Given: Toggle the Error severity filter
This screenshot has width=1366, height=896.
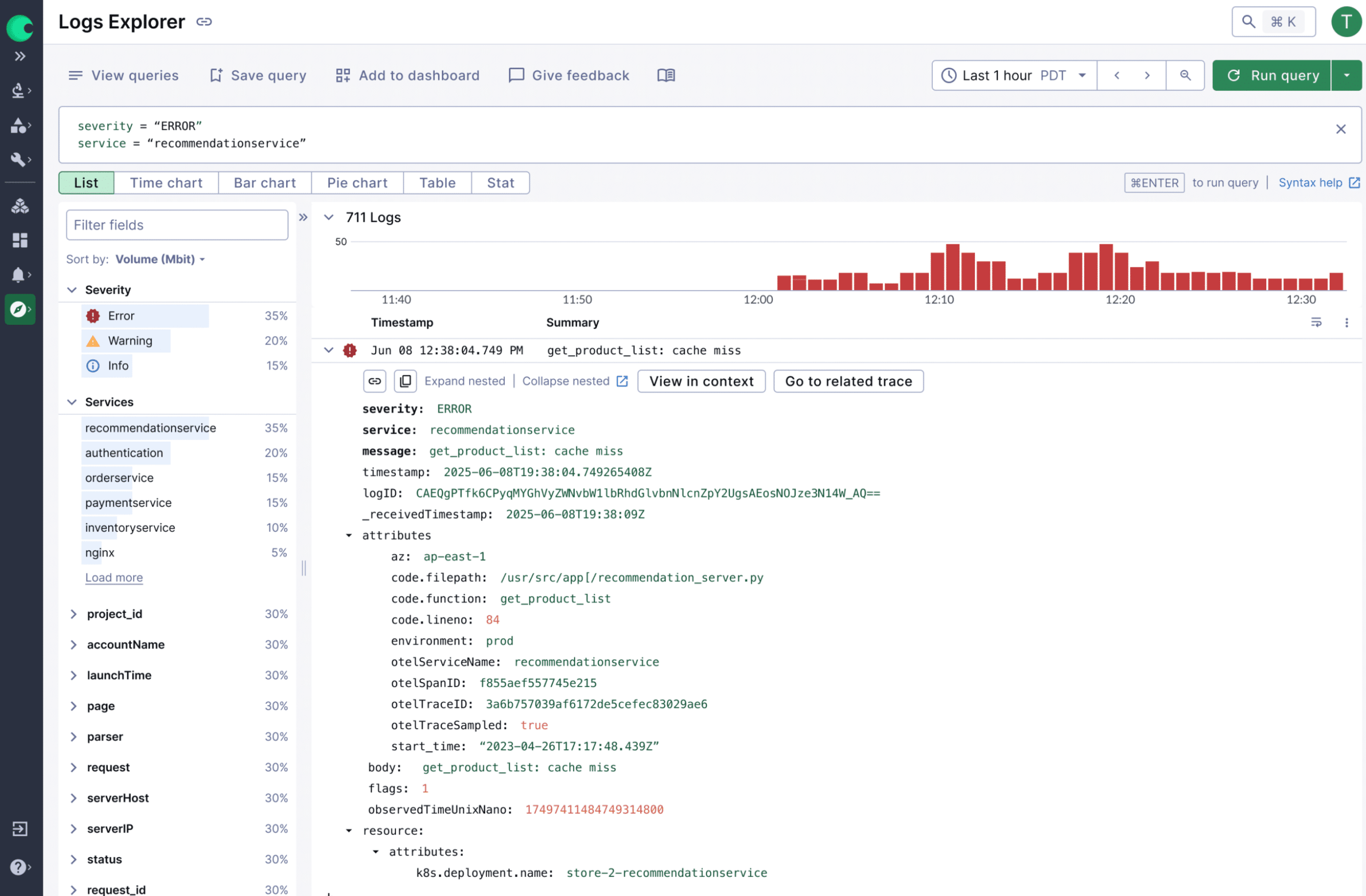Looking at the screenshot, I should click(121, 316).
